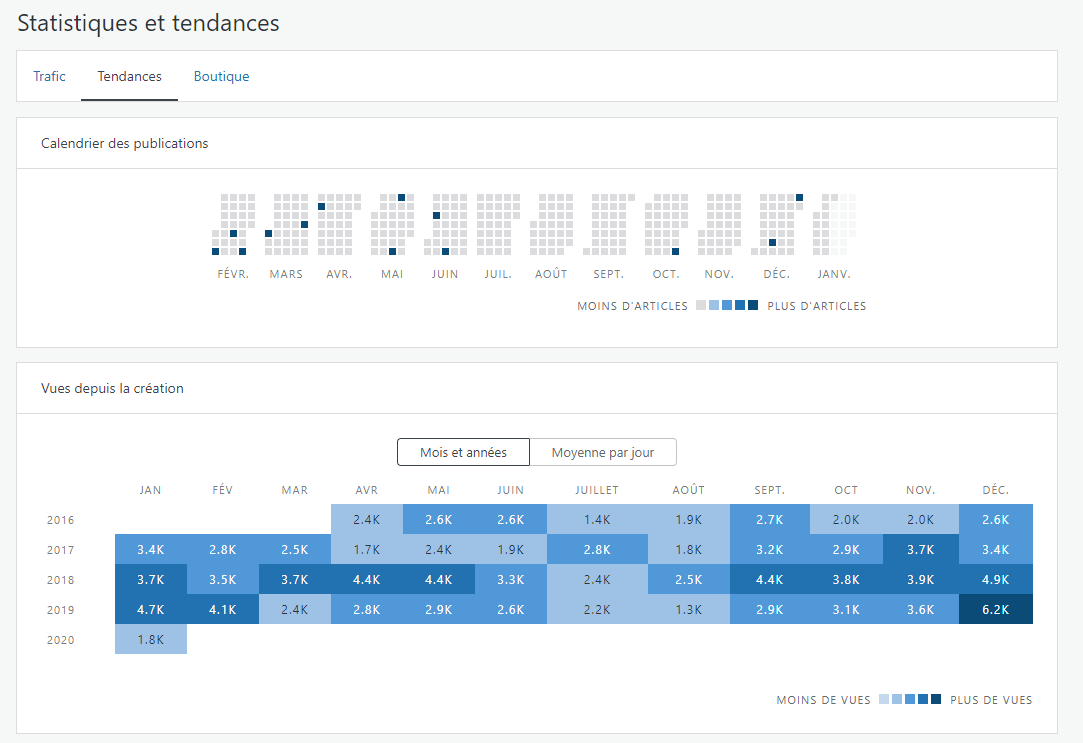Click the dark-blue post day at top of December calendar
The image size is (1083, 743).
click(799, 197)
